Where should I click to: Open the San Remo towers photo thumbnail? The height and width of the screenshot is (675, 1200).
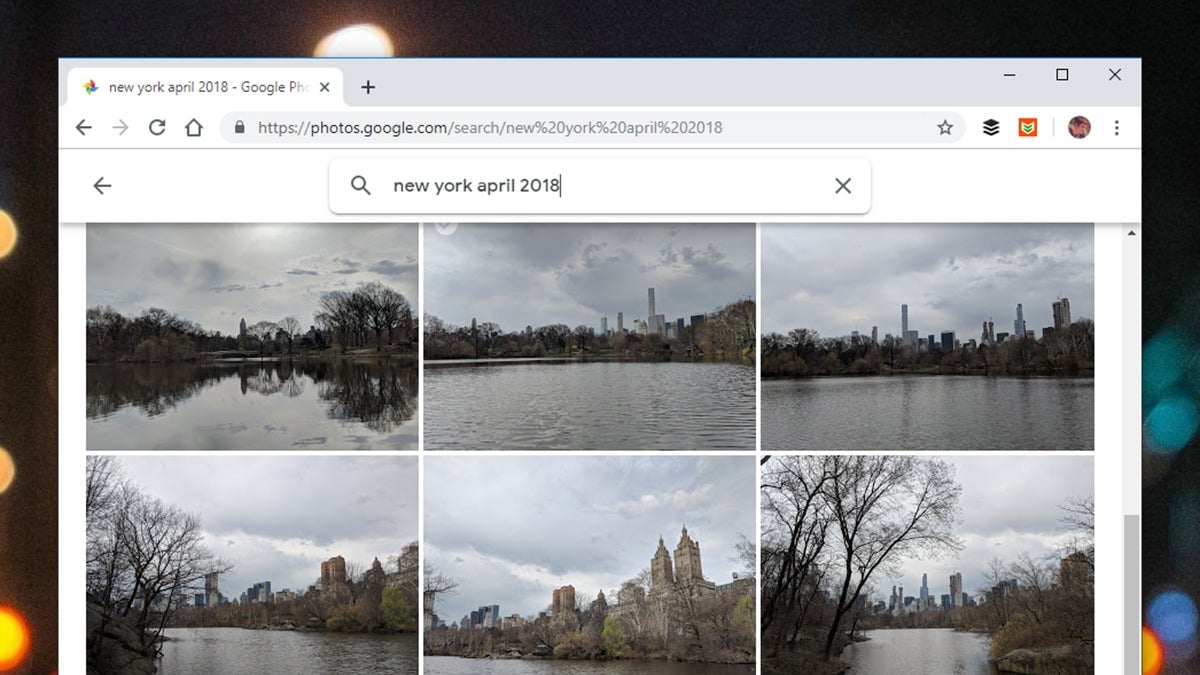[588, 565]
